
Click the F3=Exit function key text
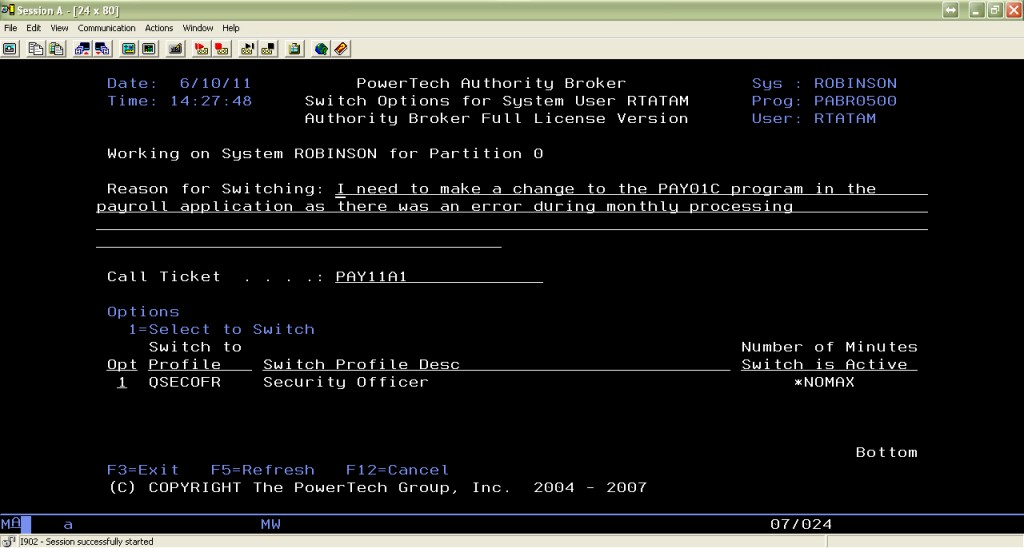pos(143,470)
